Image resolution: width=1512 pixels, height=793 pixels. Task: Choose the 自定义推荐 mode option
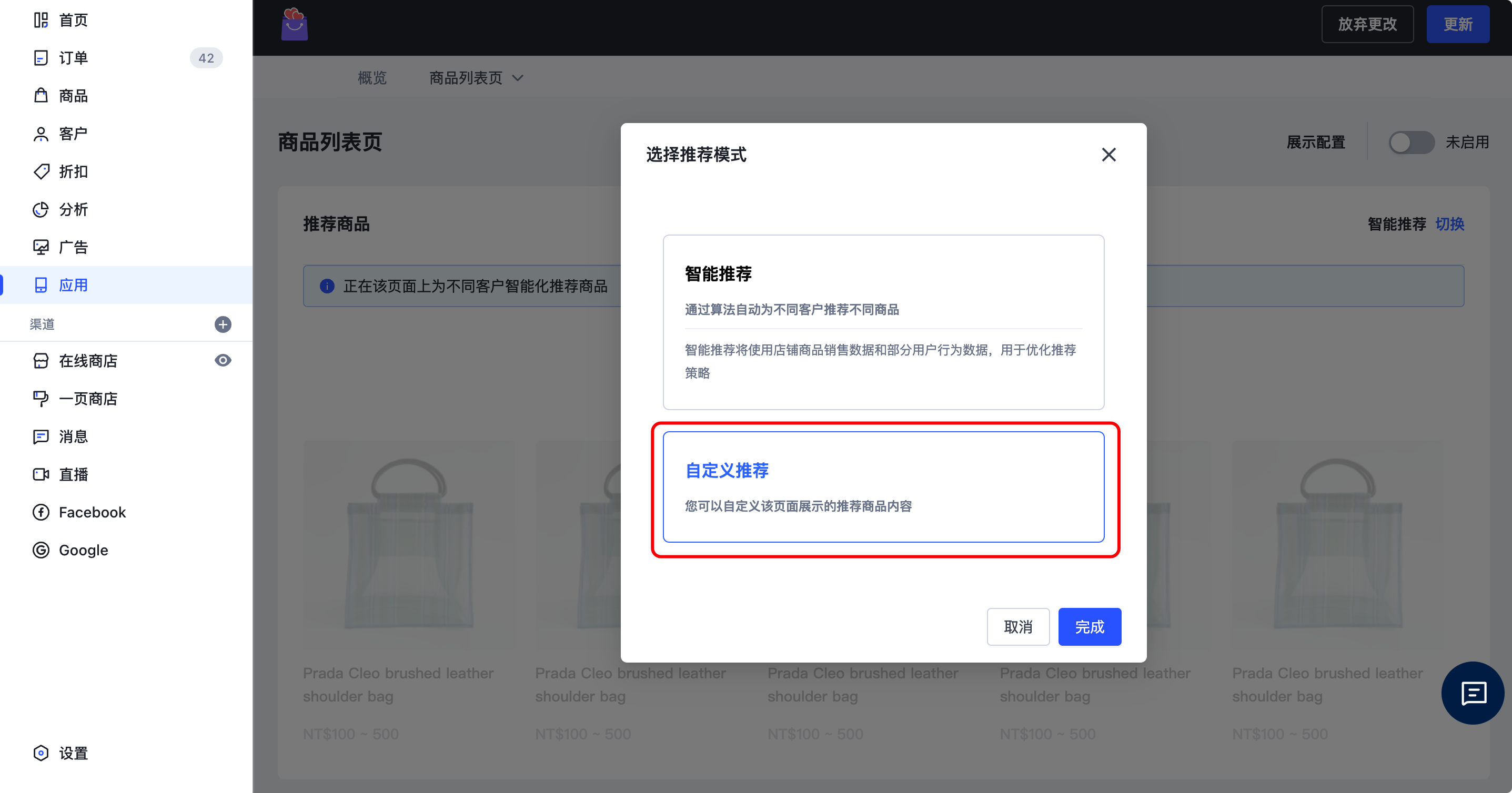(x=883, y=487)
